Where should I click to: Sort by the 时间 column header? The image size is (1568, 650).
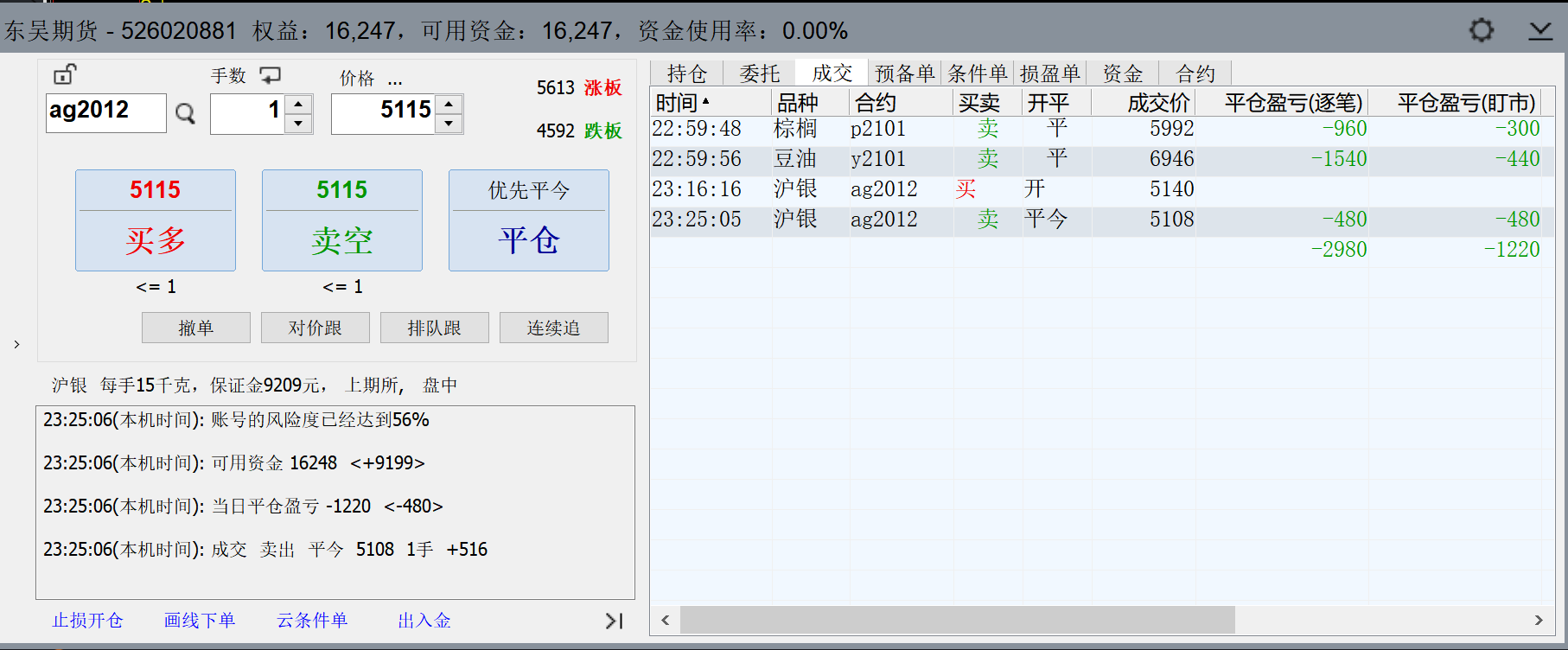pos(711,103)
